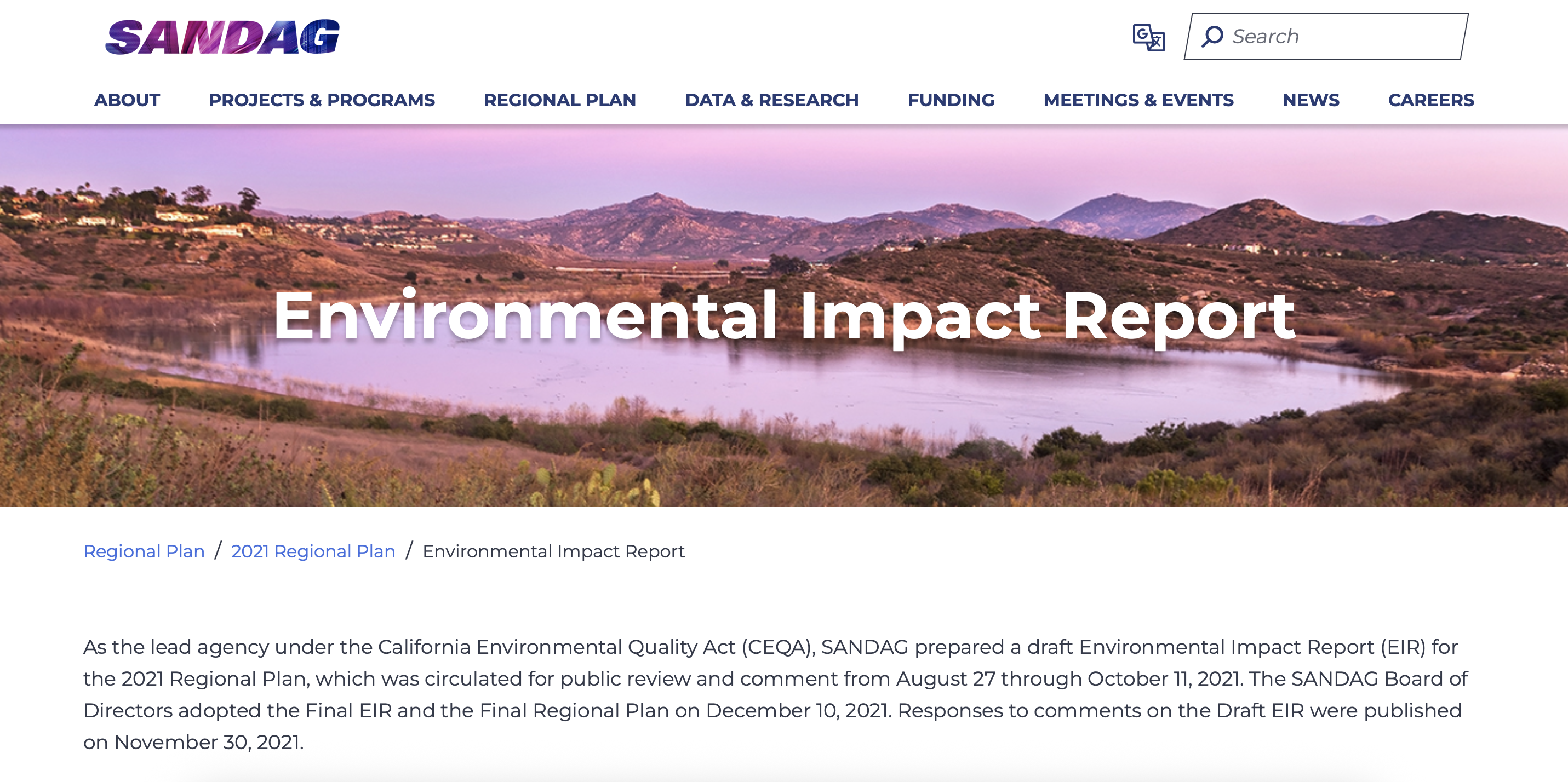Click the magnifying glass search icon

pyautogui.click(x=1212, y=37)
